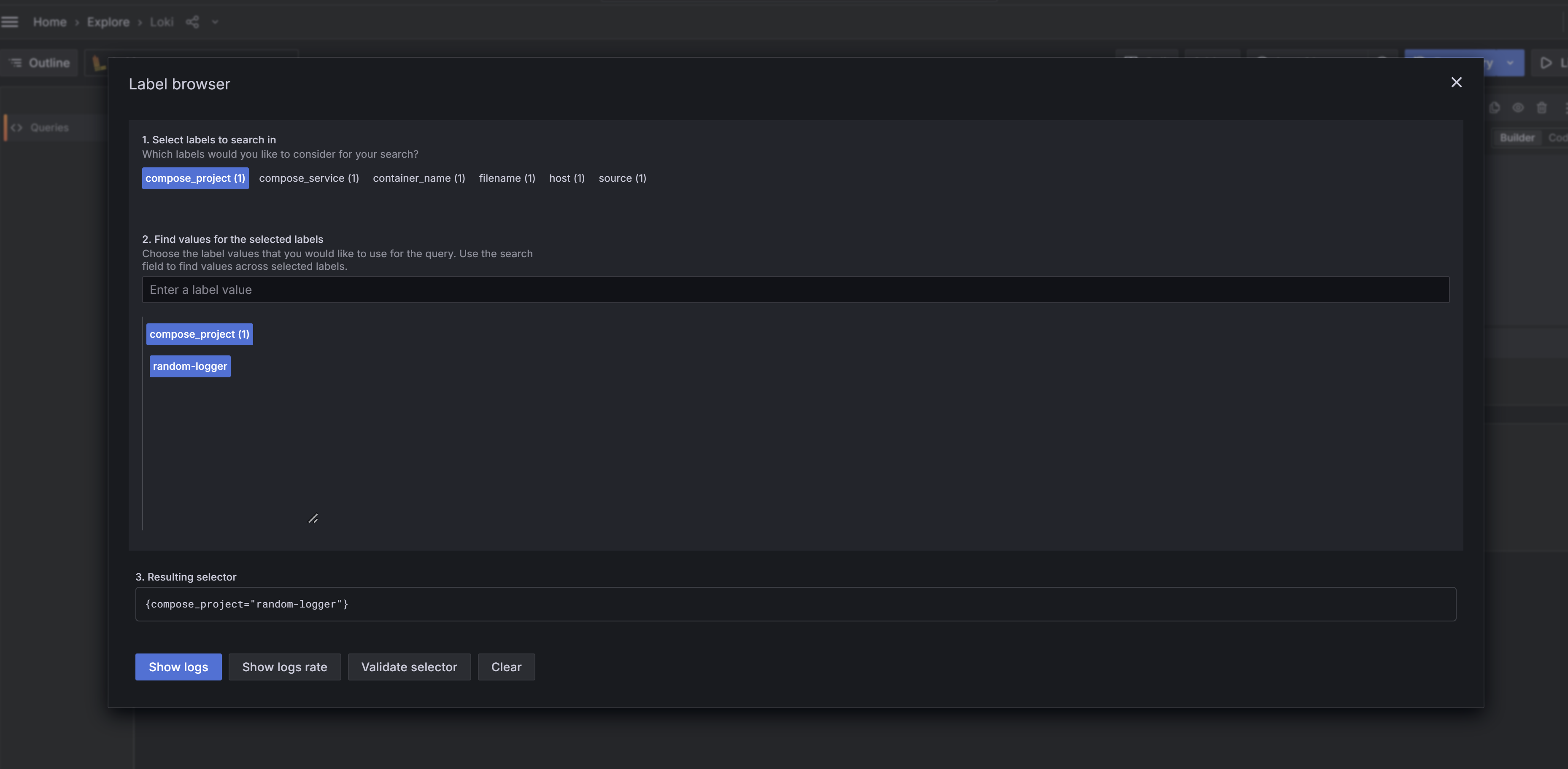The image size is (1568, 769).
Task: Switch to the Builder query mode tab
Action: tap(1517, 137)
